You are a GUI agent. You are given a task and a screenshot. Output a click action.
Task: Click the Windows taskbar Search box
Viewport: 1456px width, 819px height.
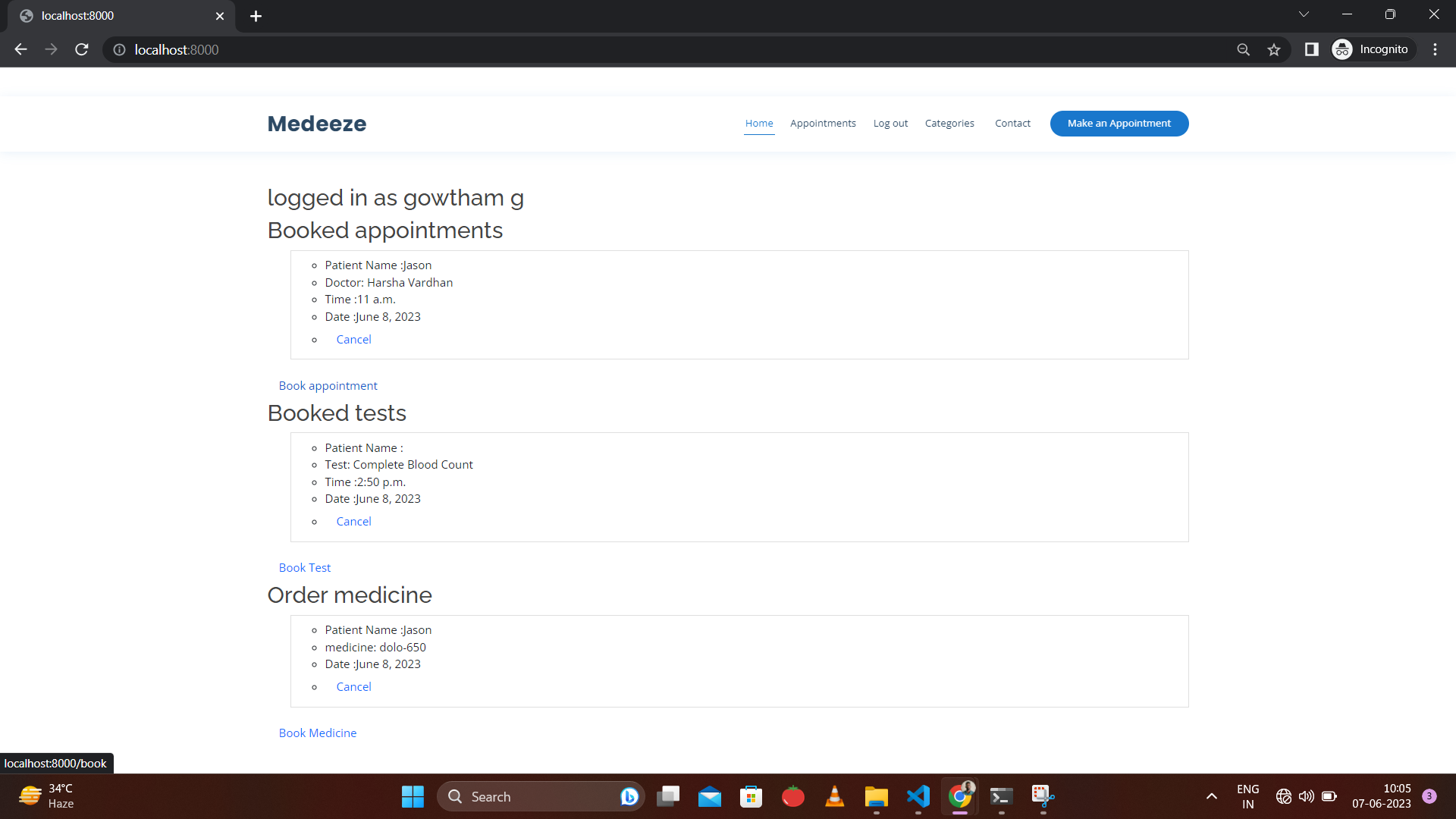point(531,796)
